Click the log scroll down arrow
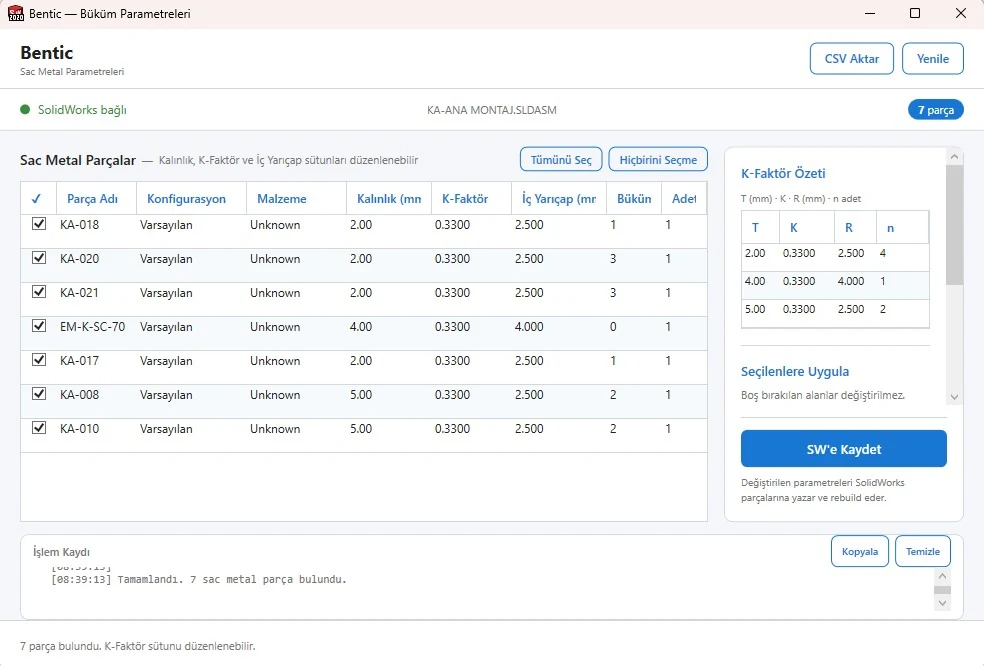Image resolution: width=984 pixels, height=666 pixels. coord(942,603)
